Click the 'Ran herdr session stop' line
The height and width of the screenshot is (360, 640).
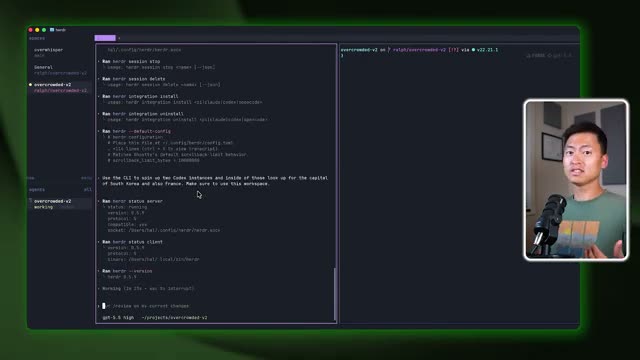(131, 61)
